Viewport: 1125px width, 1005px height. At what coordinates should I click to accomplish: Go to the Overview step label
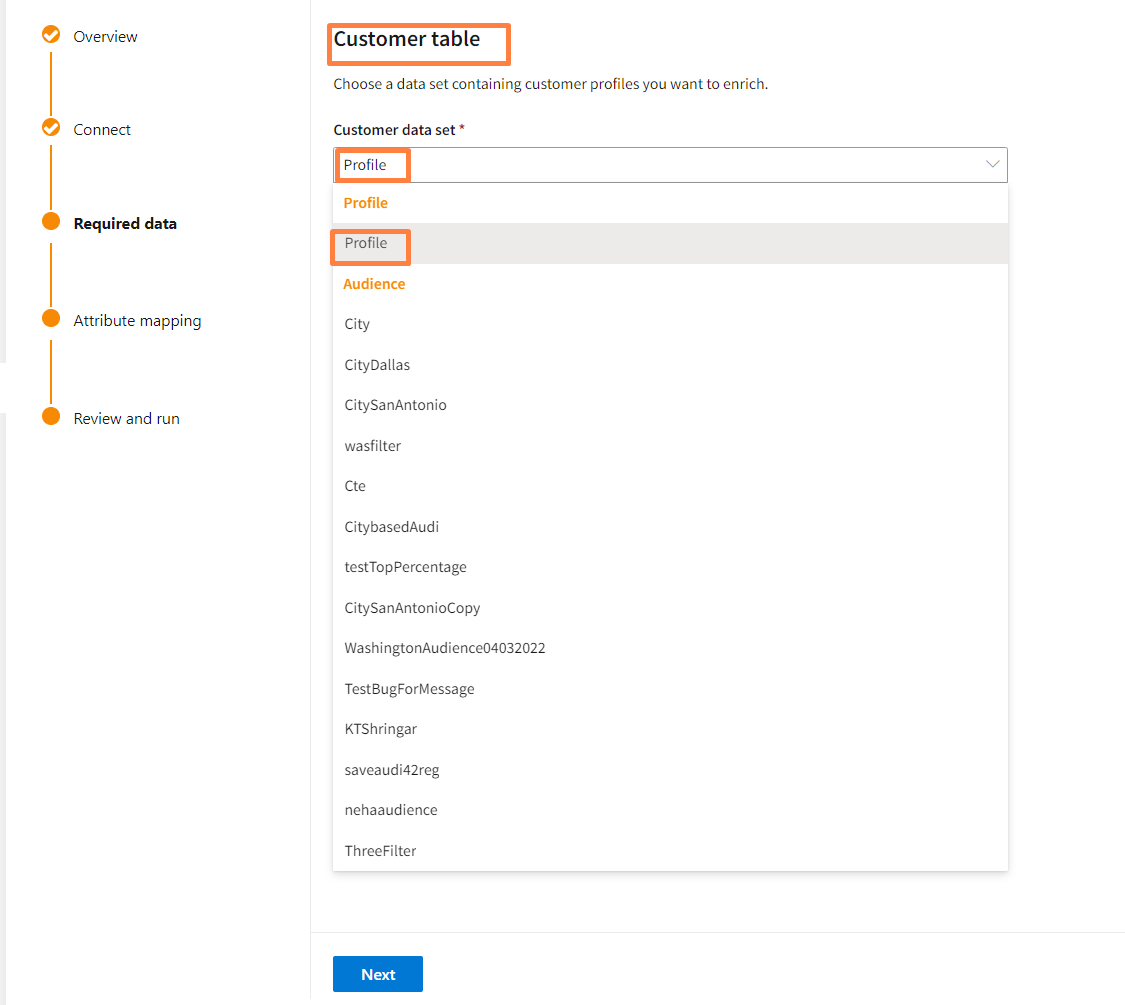click(105, 37)
